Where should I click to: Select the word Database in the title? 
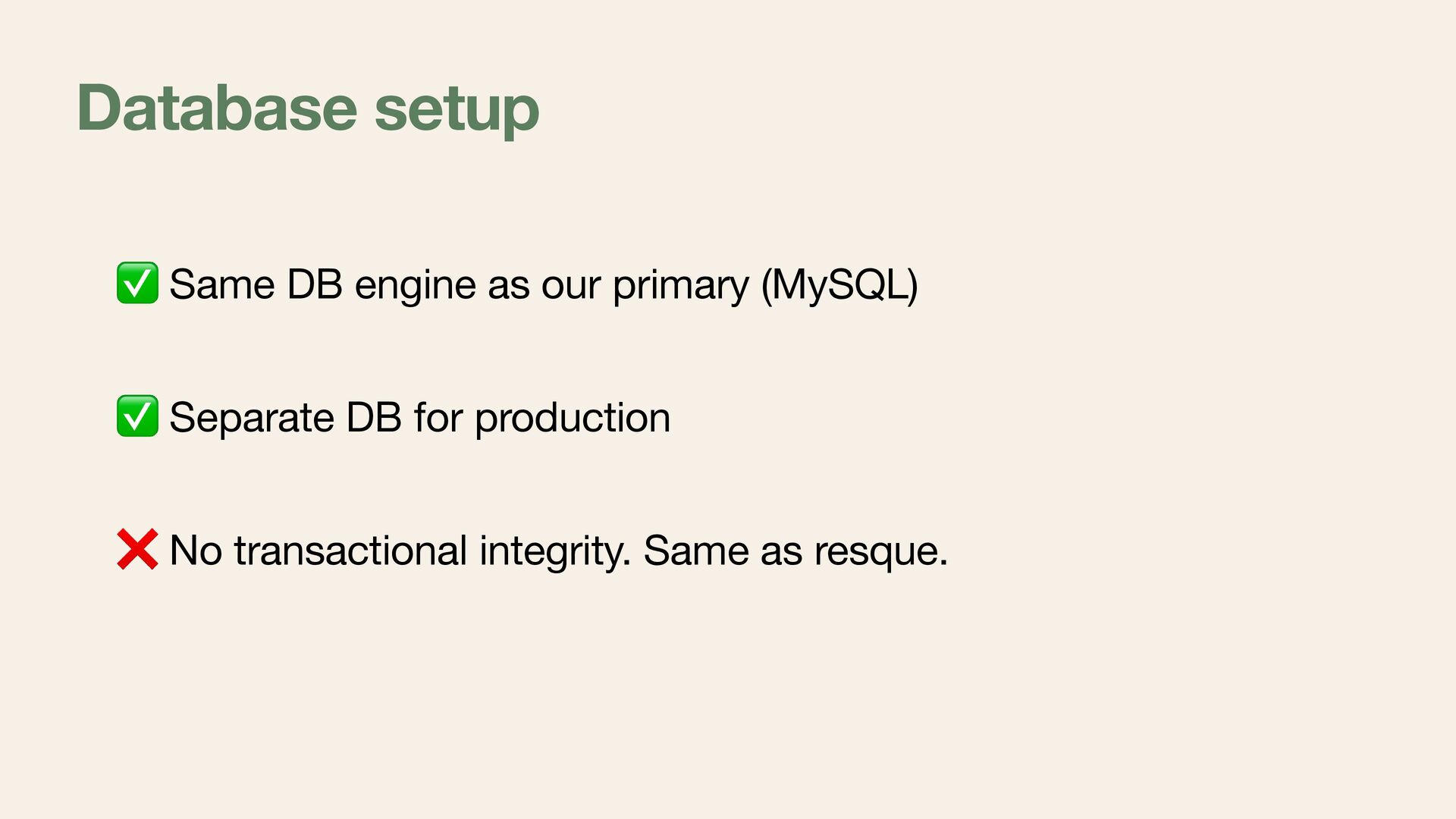click(x=217, y=108)
